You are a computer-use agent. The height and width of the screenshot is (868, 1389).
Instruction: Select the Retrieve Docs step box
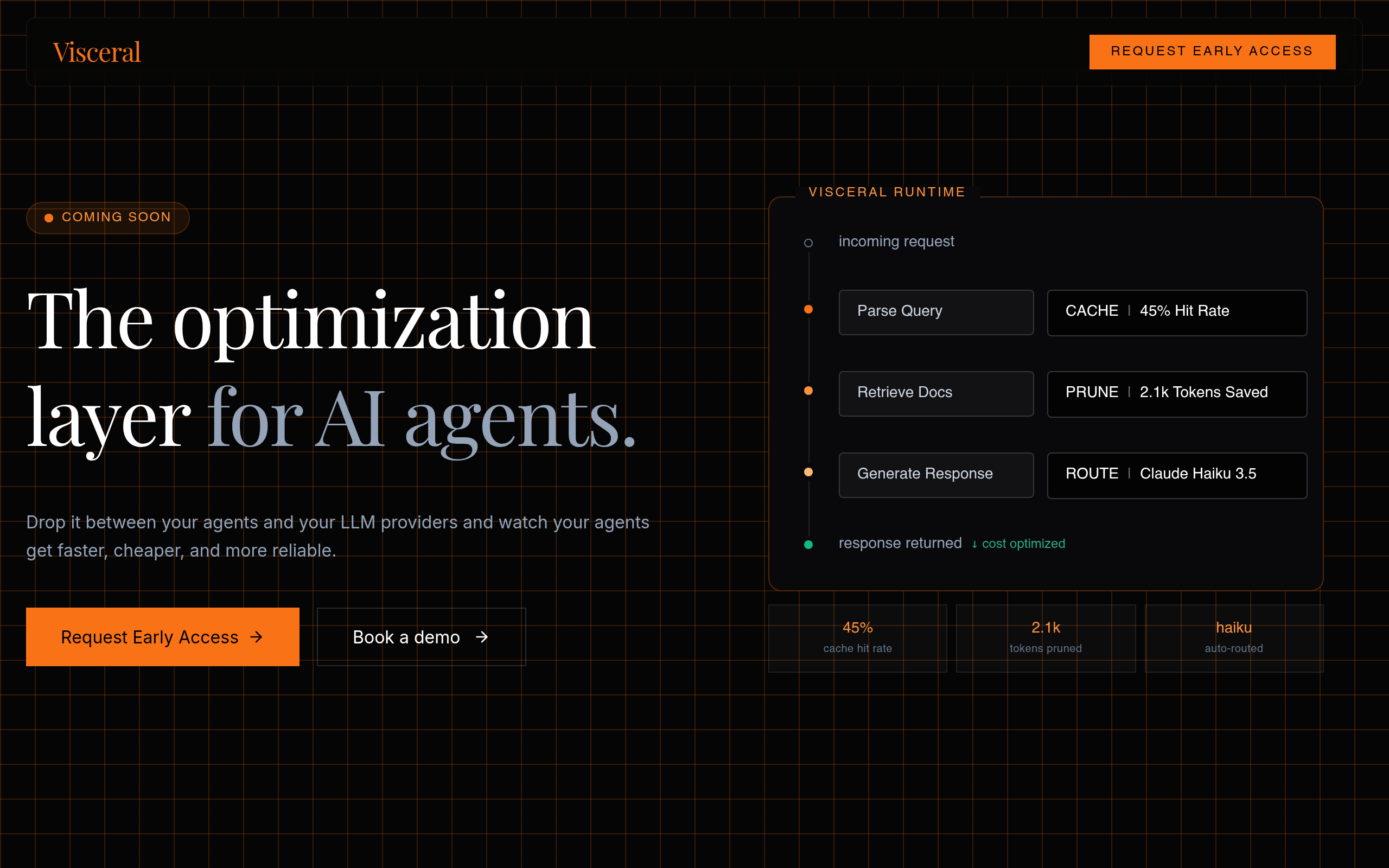click(x=935, y=393)
